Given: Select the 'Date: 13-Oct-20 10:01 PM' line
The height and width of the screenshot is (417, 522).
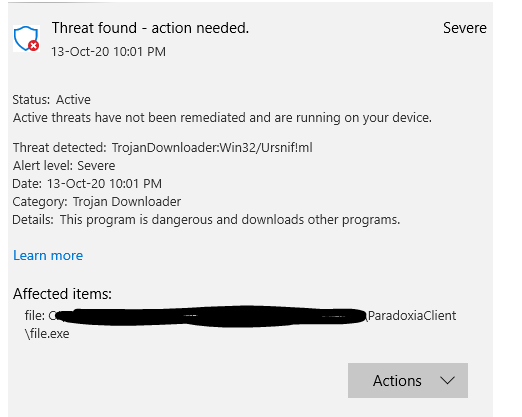Looking at the screenshot, I should click(87, 184).
